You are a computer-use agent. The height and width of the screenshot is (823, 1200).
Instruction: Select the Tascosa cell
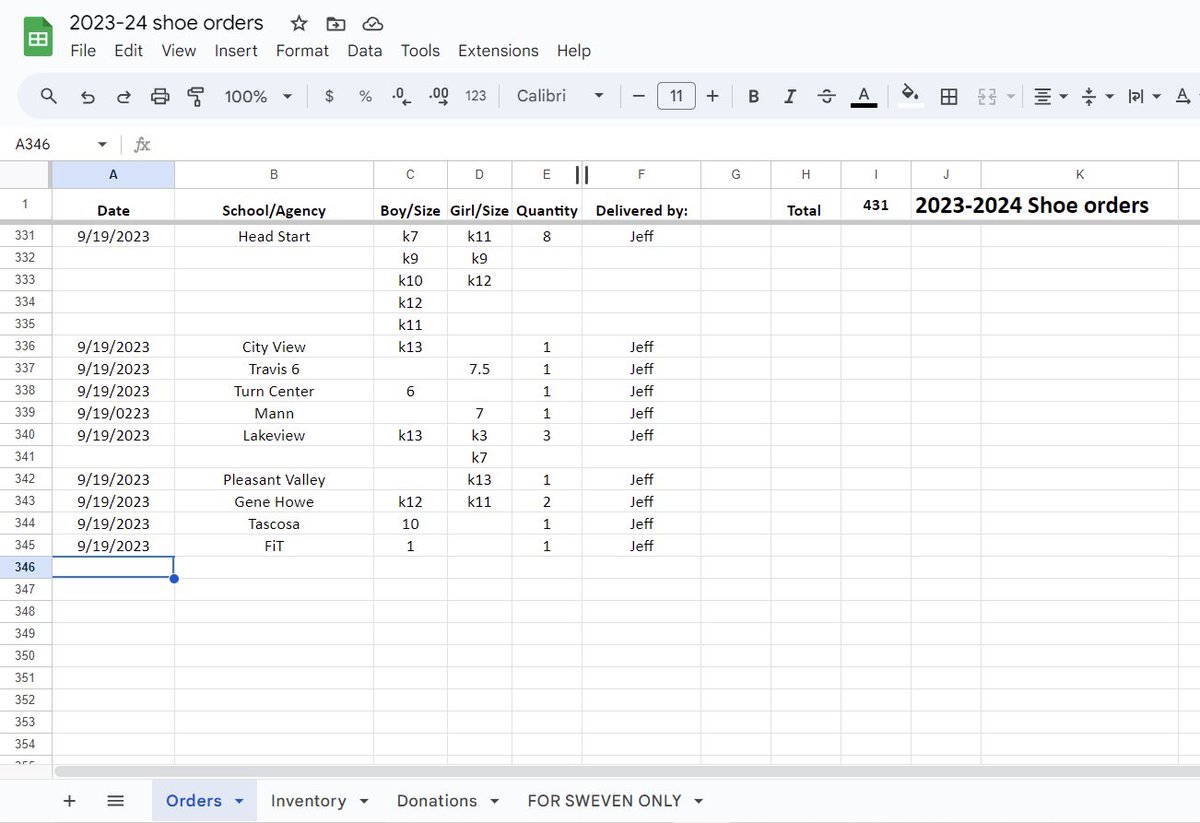tap(274, 524)
